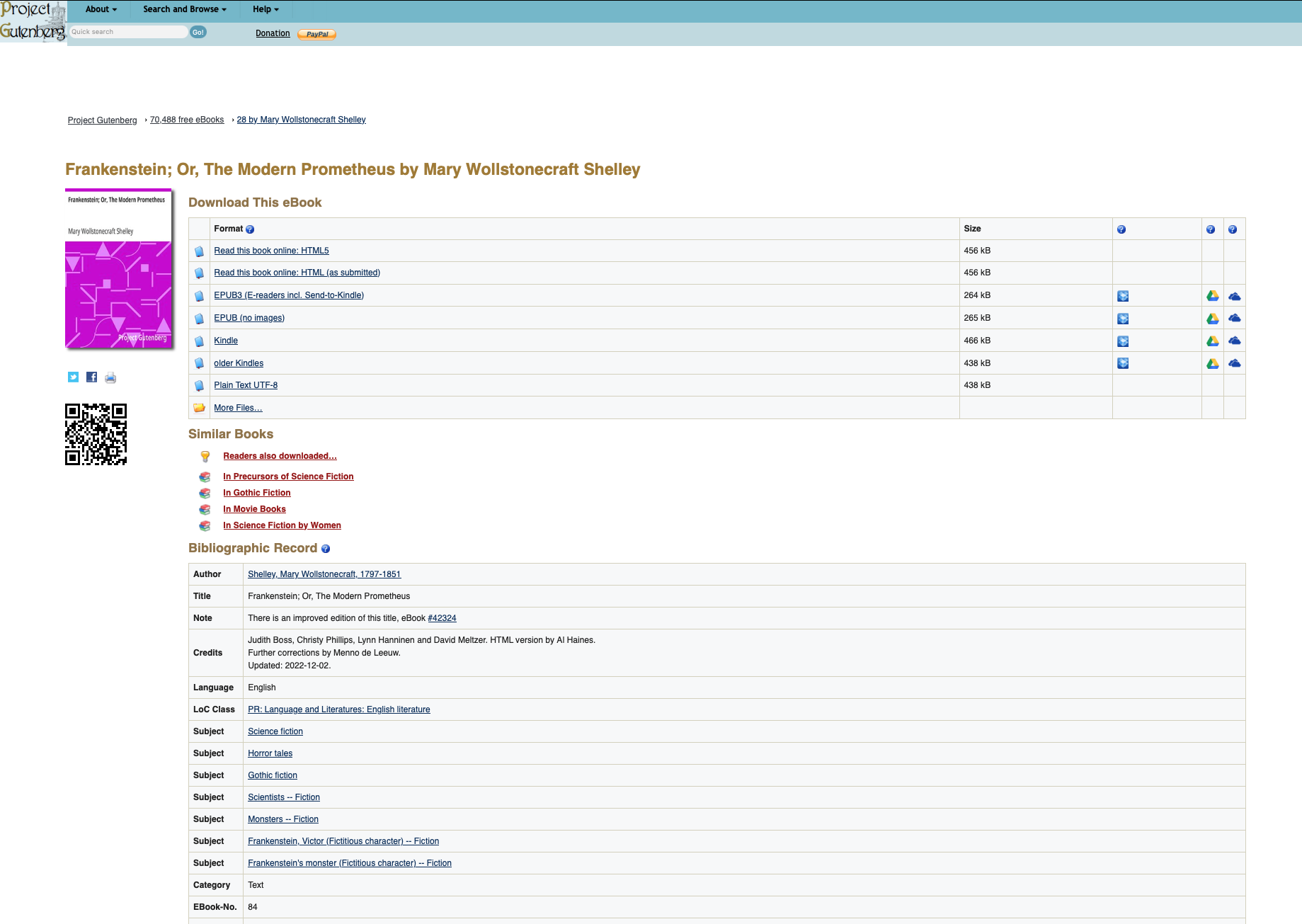
Task: Click the Project Gutenberg logo
Action: pos(33,21)
